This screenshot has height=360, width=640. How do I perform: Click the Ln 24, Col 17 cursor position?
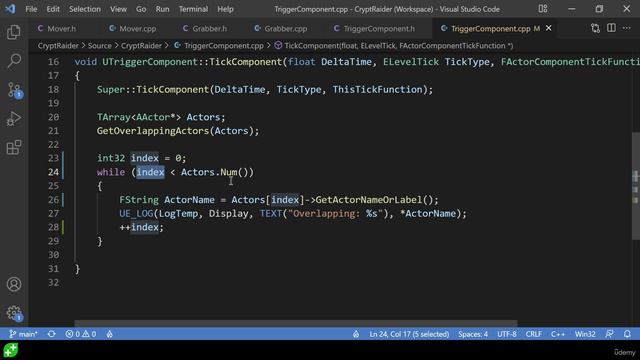click(x=409, y=334)
